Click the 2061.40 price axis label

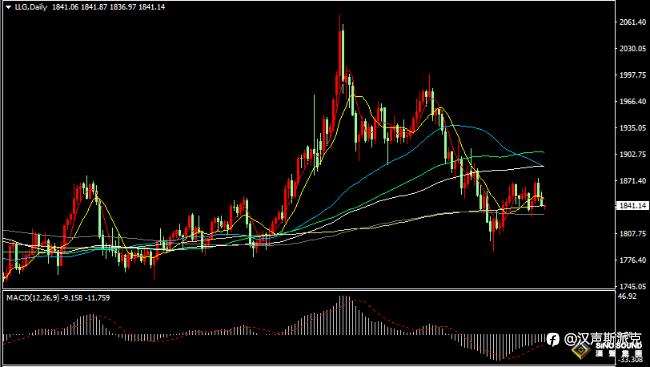point(634,22)
